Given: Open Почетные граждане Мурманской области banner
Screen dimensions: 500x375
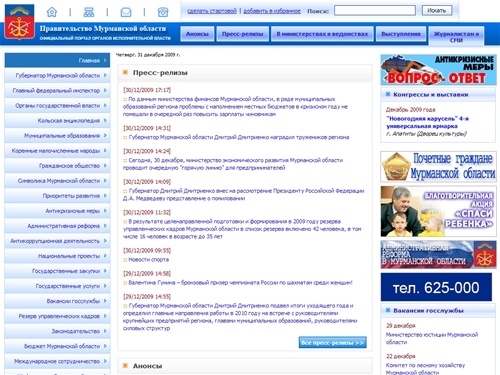Looking at the screenshot, I should click(438, 166).
